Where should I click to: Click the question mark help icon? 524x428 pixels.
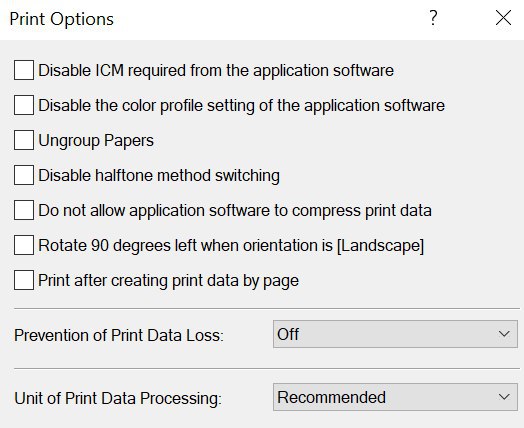pos(433,18)
